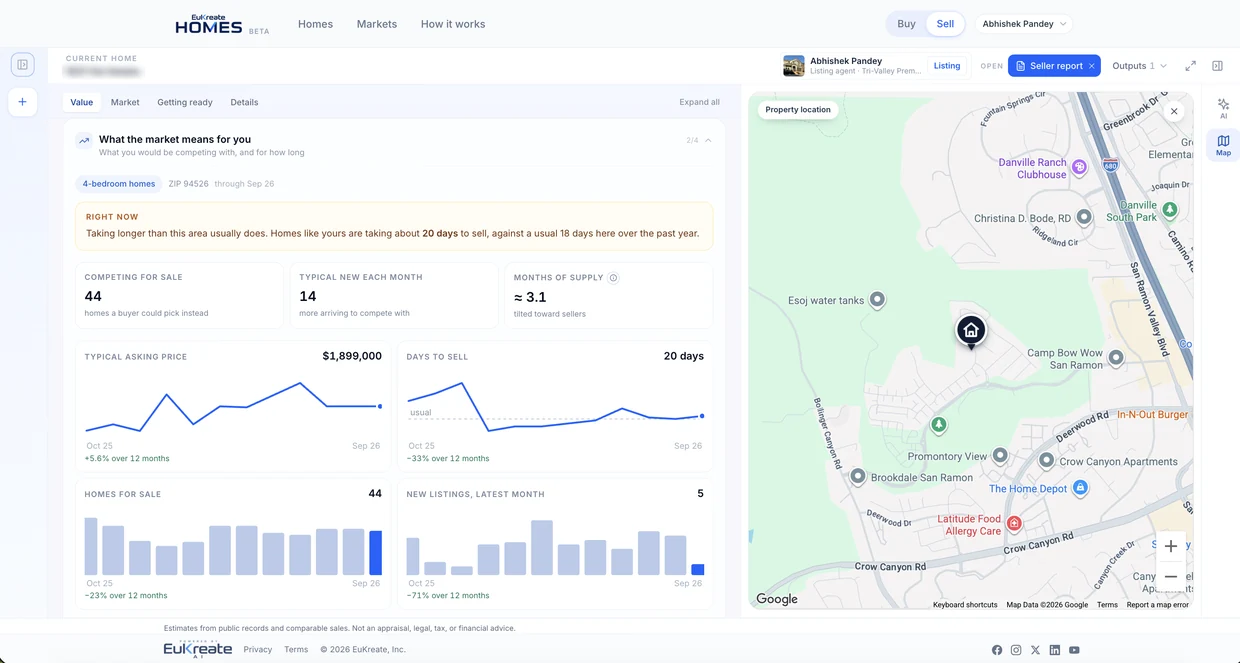1240x663 pixels.
Task: Click the ZIP 94526 text
Action: tap(188, 184)
